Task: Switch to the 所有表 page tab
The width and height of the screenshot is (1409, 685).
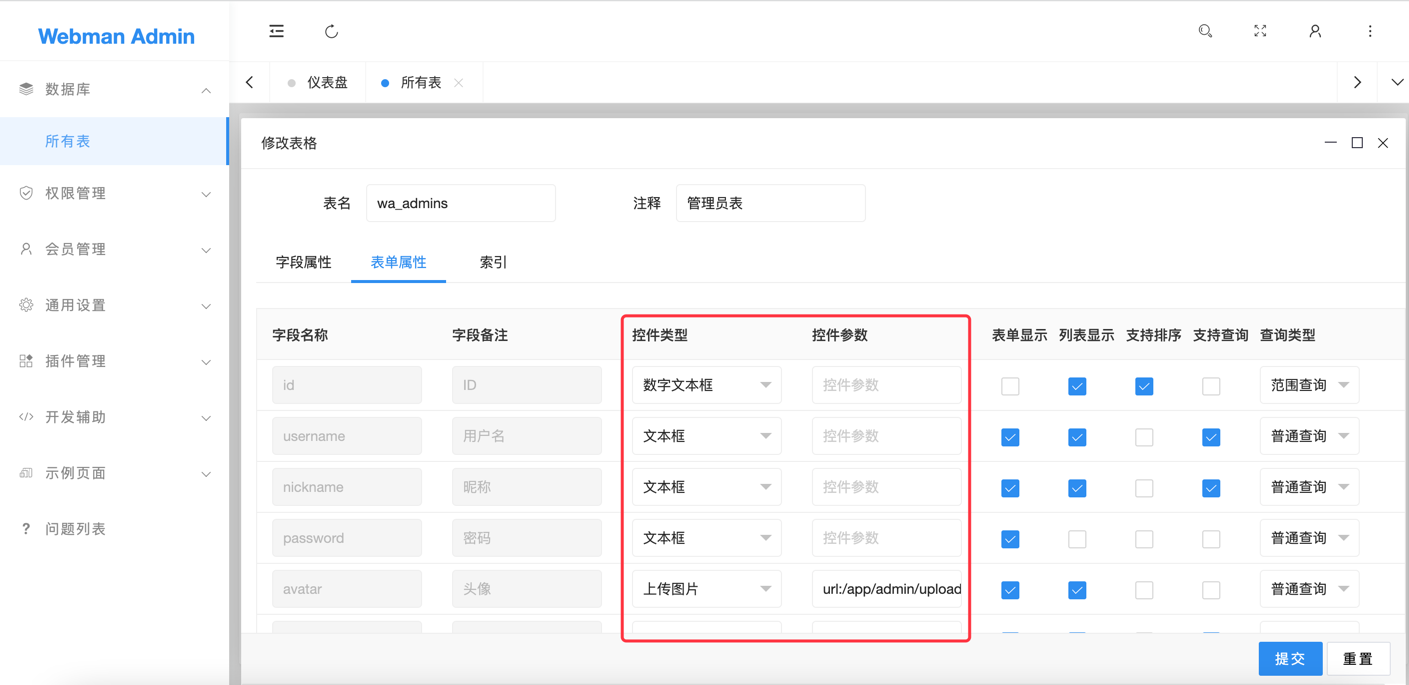Action: (x=421, y=83)
